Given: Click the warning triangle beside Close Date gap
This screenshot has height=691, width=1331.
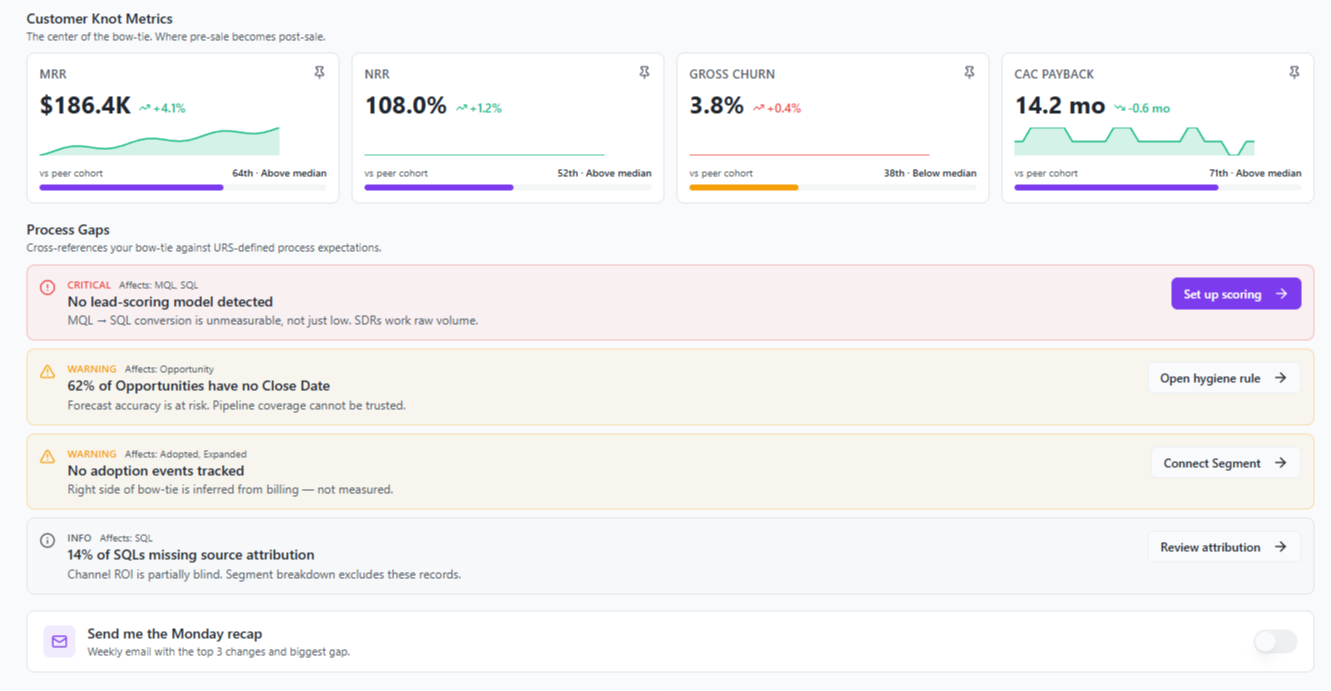Looking at the screenshot, I should (x=47, y=371).
